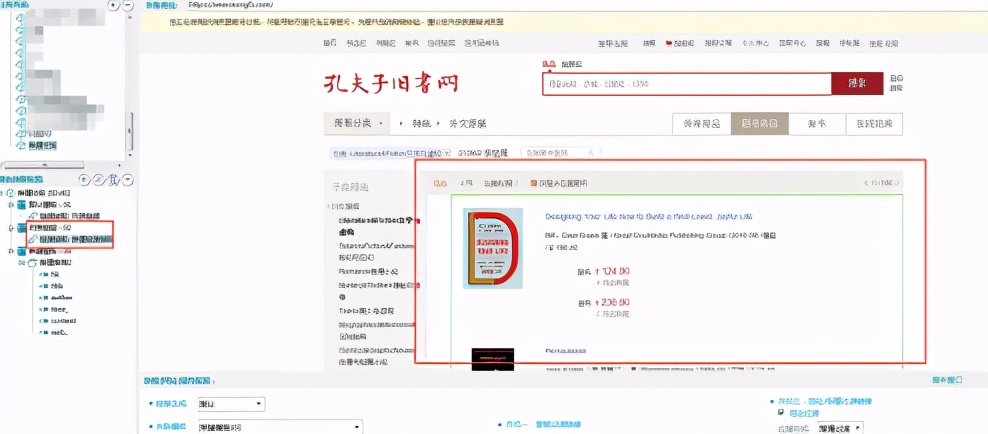
Task: Click the book search input box
Action: pyautogui.click(x=687, y=84)
